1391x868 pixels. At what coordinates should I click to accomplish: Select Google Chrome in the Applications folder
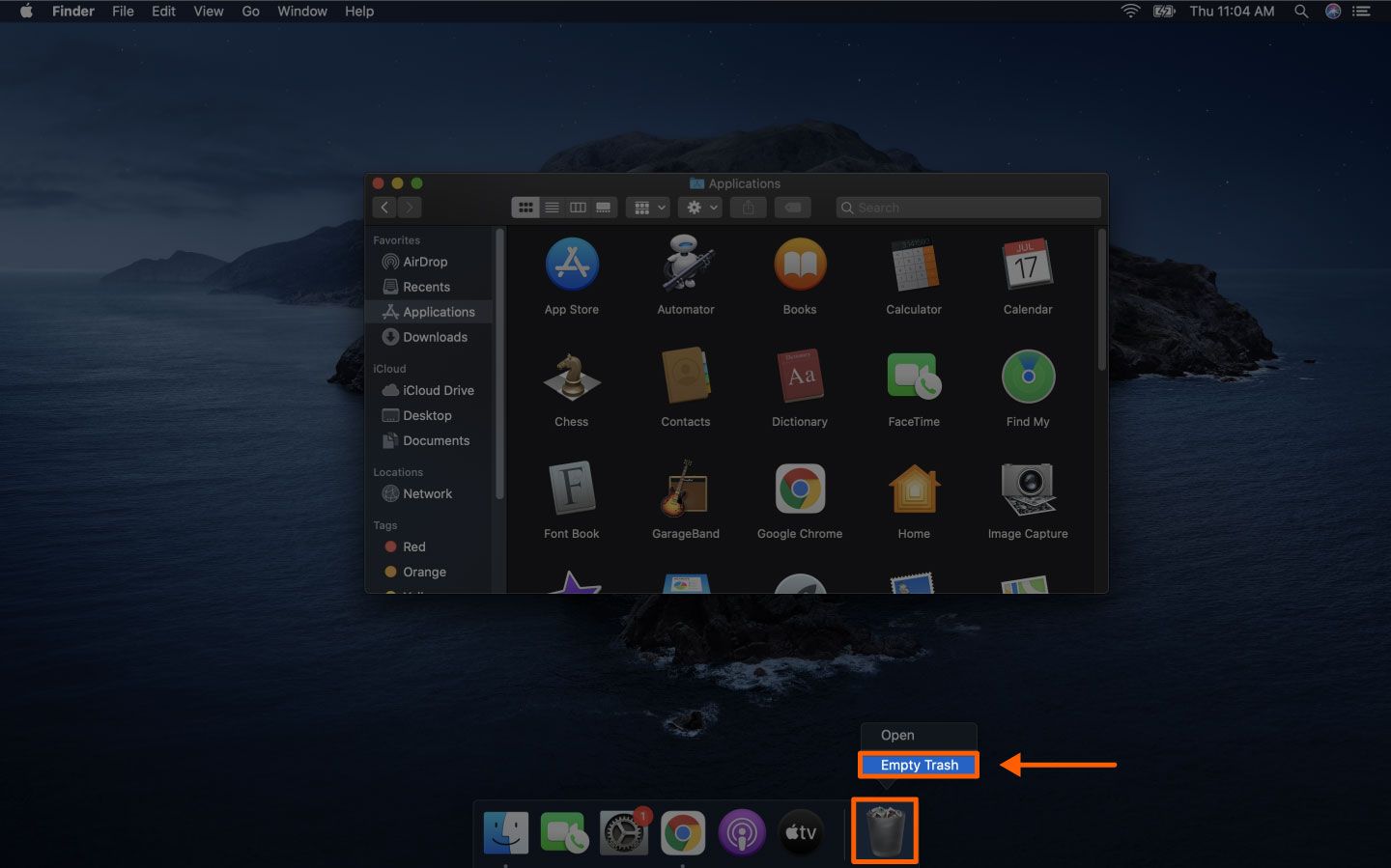tap(800, 489)
